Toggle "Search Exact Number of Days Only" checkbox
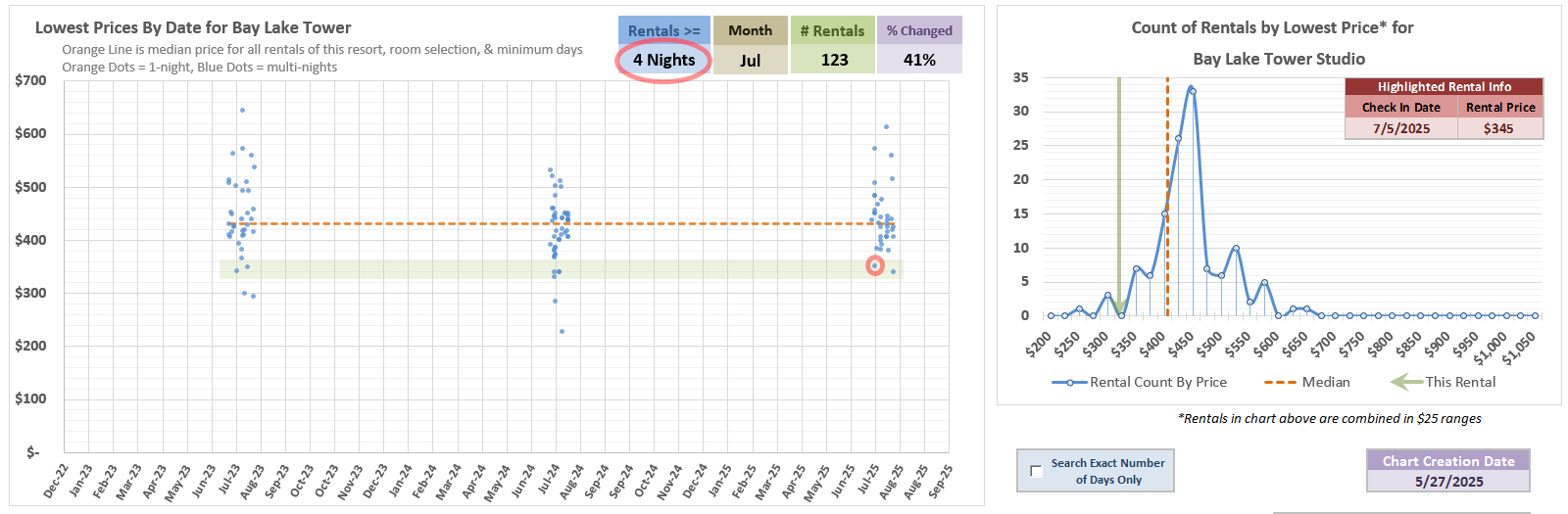The height and width of the screenshot is (514, 1568). coord(1036,471)
